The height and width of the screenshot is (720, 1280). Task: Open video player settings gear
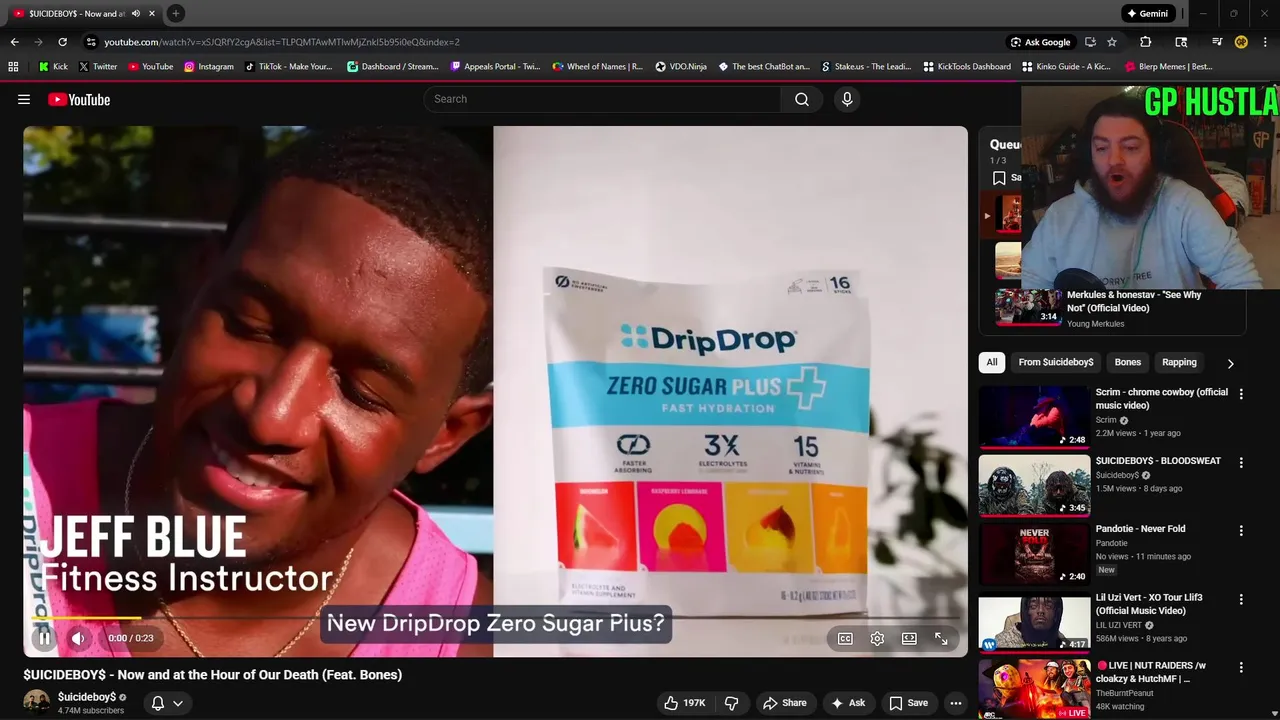coord(877,638)
